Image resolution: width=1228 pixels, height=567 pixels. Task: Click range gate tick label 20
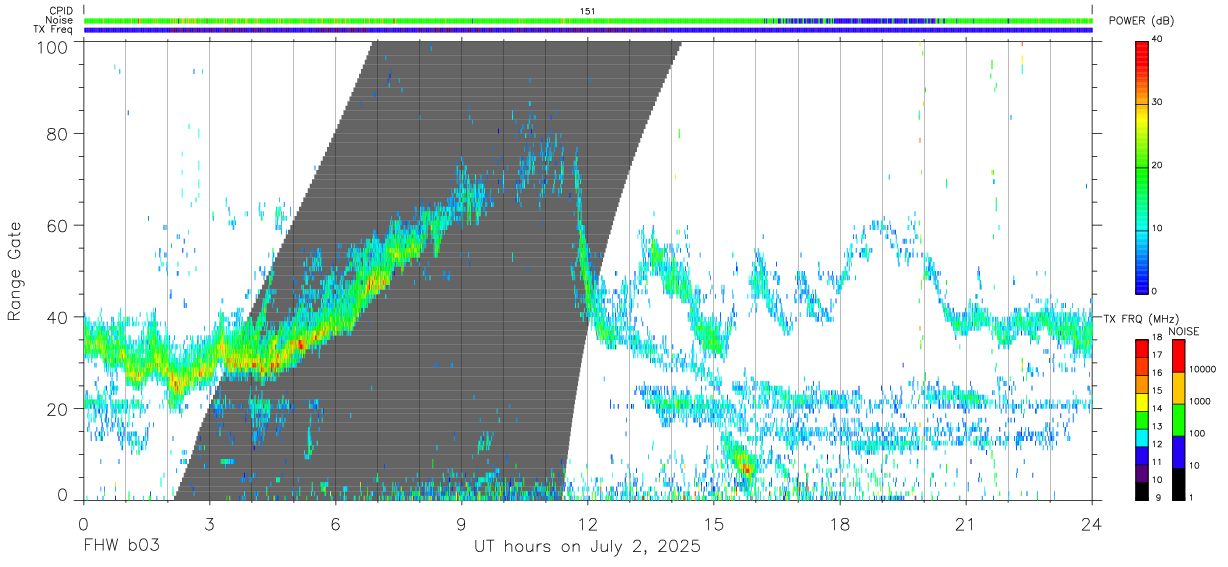pyautogui.click(x=58, y=409)
